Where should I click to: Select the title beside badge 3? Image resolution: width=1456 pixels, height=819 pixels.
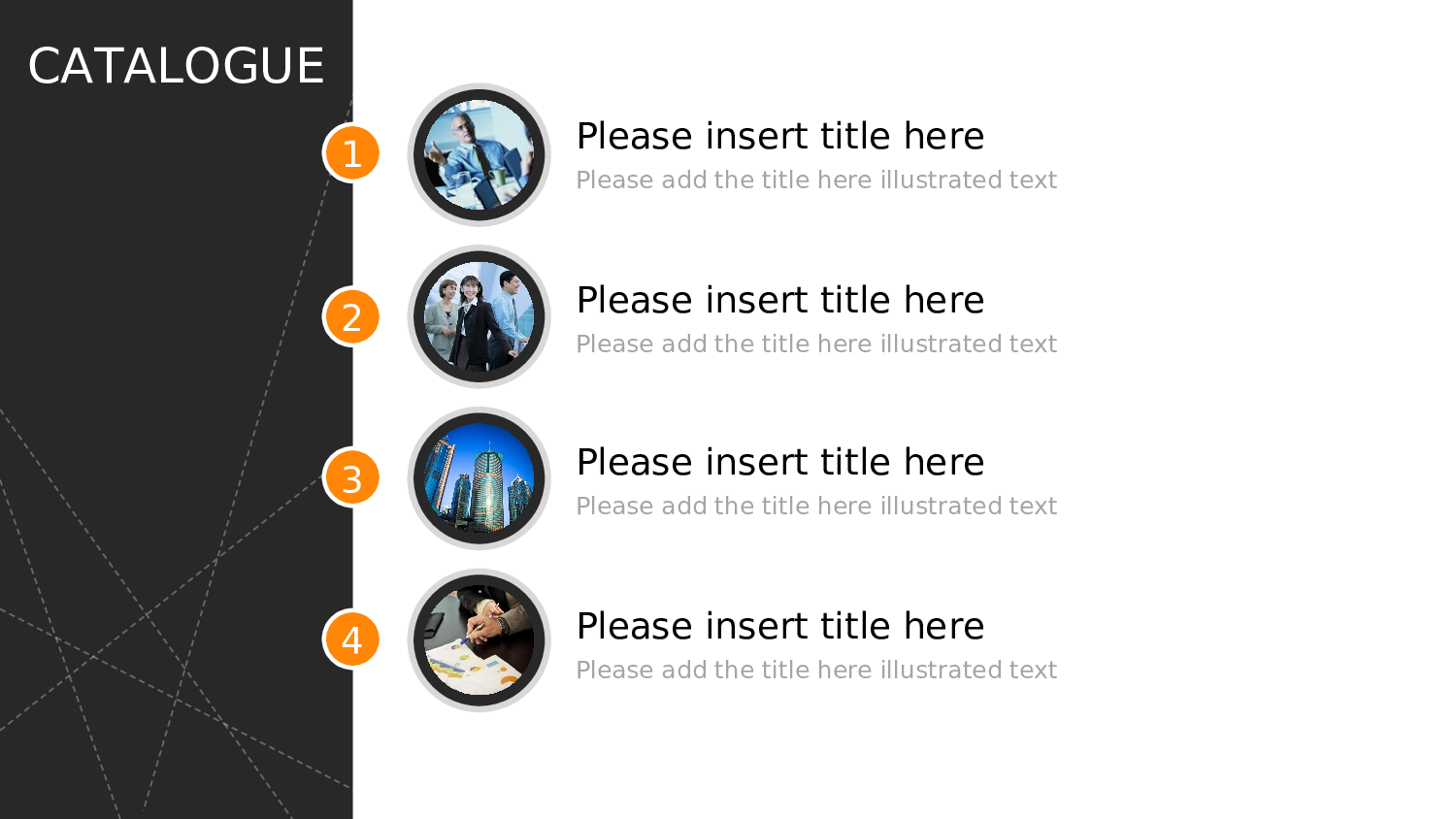click(779, 462)
